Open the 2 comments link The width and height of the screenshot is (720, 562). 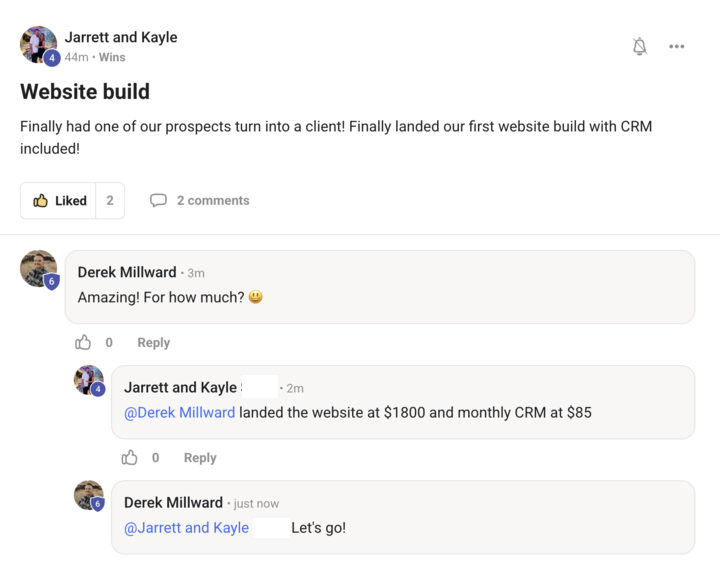click(212, 200)
